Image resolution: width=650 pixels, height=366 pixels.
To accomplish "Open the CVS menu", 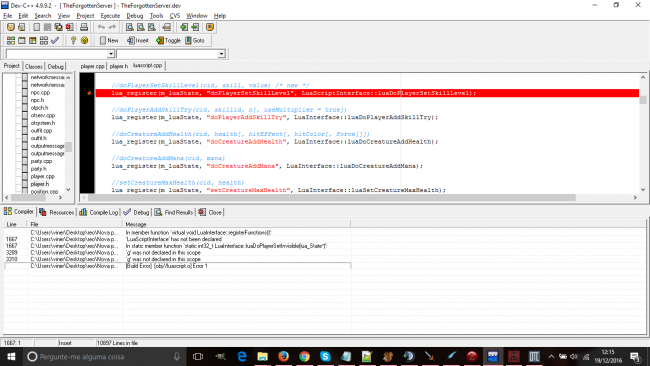I will (175, 16).
